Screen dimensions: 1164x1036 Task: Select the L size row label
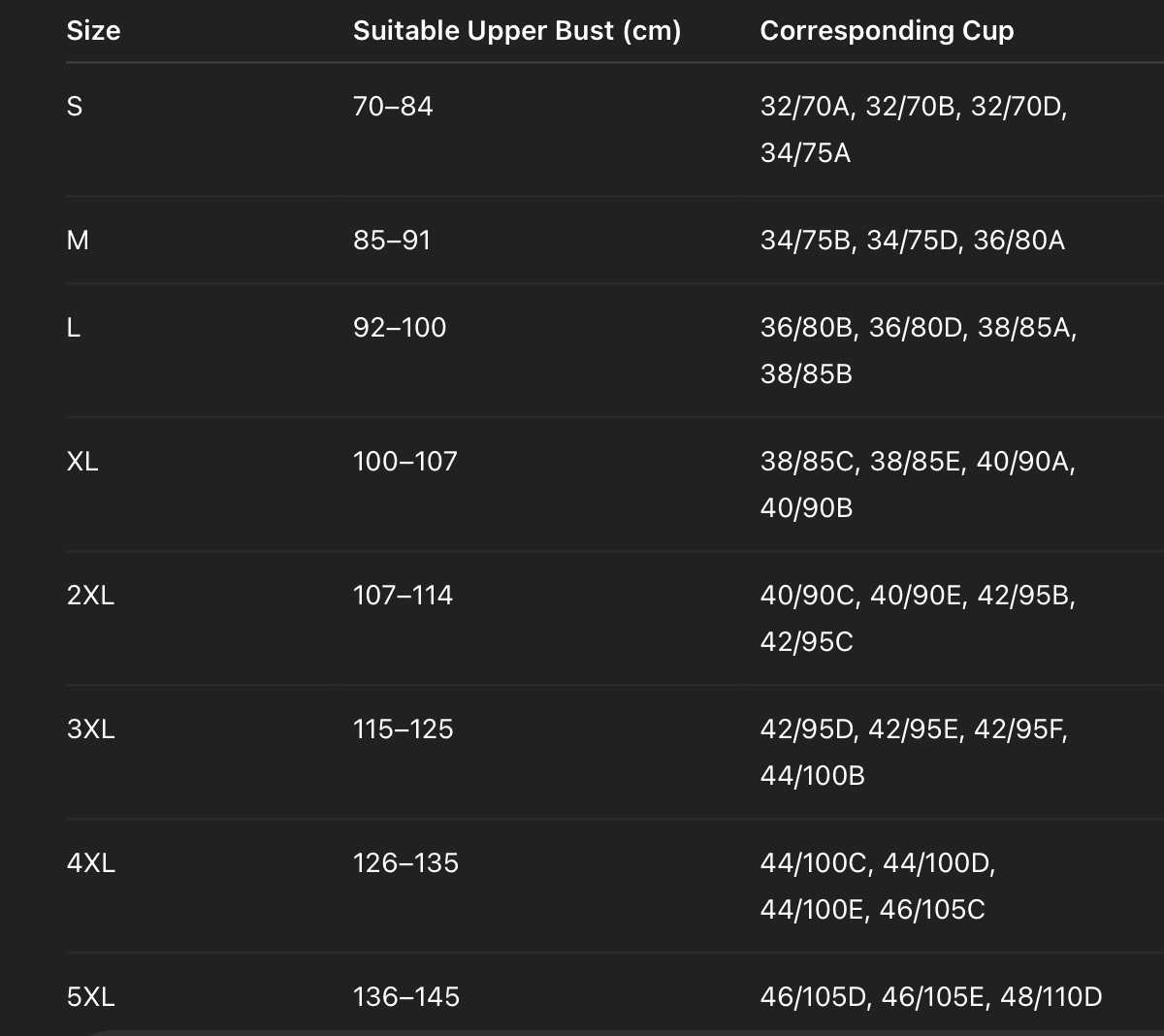pos(74,328)
